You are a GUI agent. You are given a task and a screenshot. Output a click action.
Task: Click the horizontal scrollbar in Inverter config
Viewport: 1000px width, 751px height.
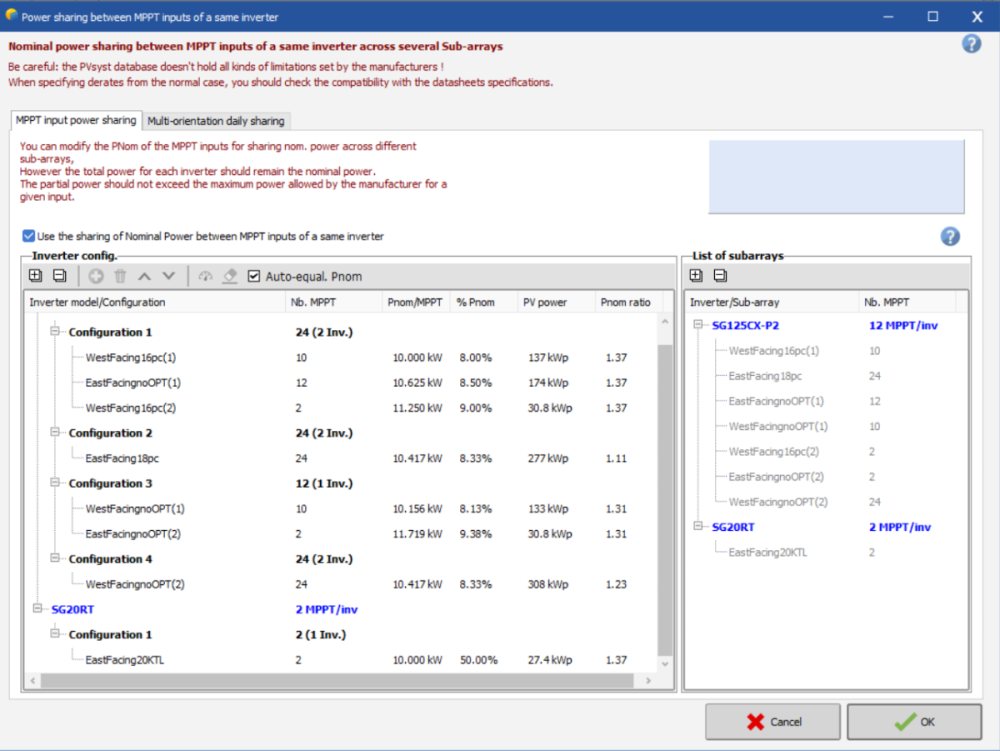330,680
